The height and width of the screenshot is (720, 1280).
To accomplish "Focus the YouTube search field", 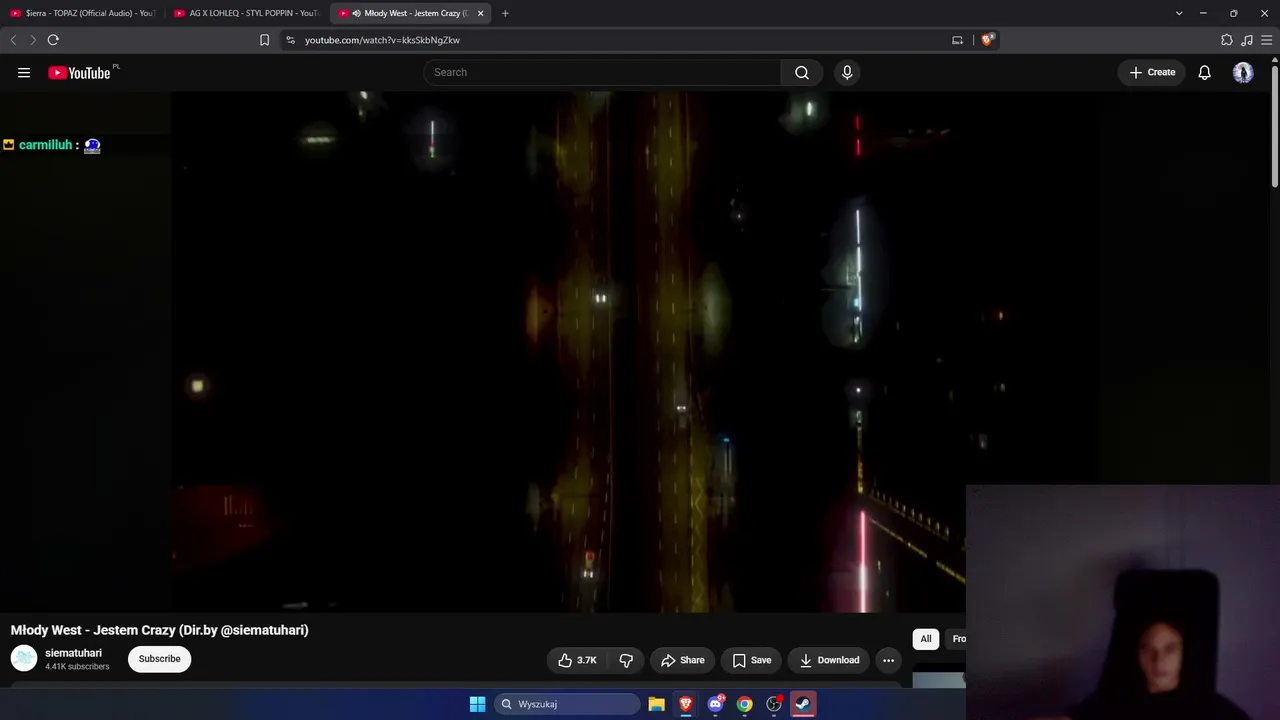I will tap(602, 72).
